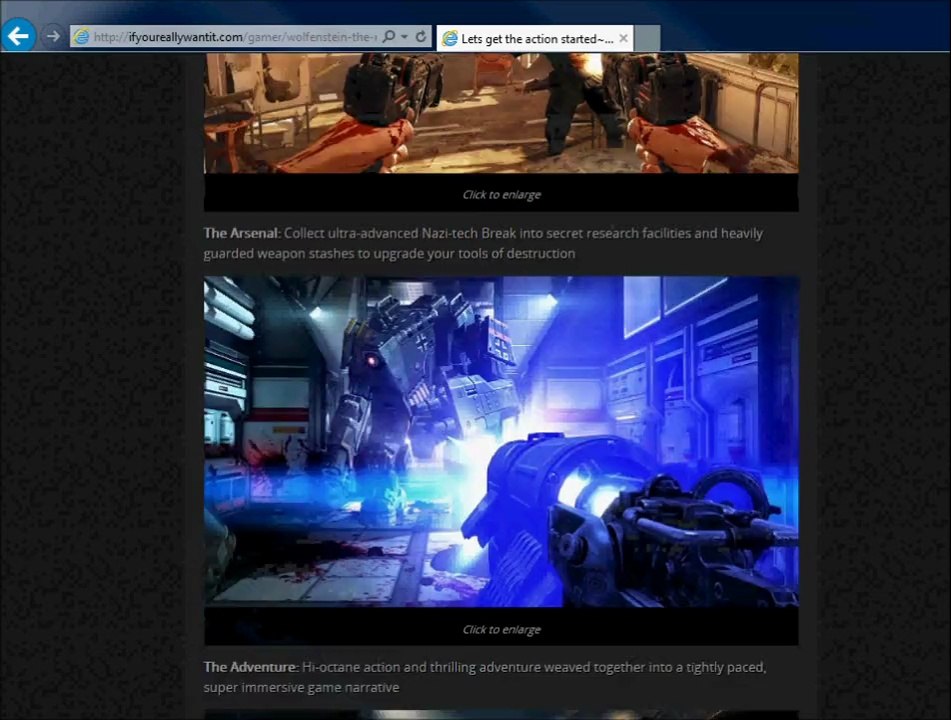Click the browser Back arrow button
This screenshot has height=720, width=951.
coord(19,36)
